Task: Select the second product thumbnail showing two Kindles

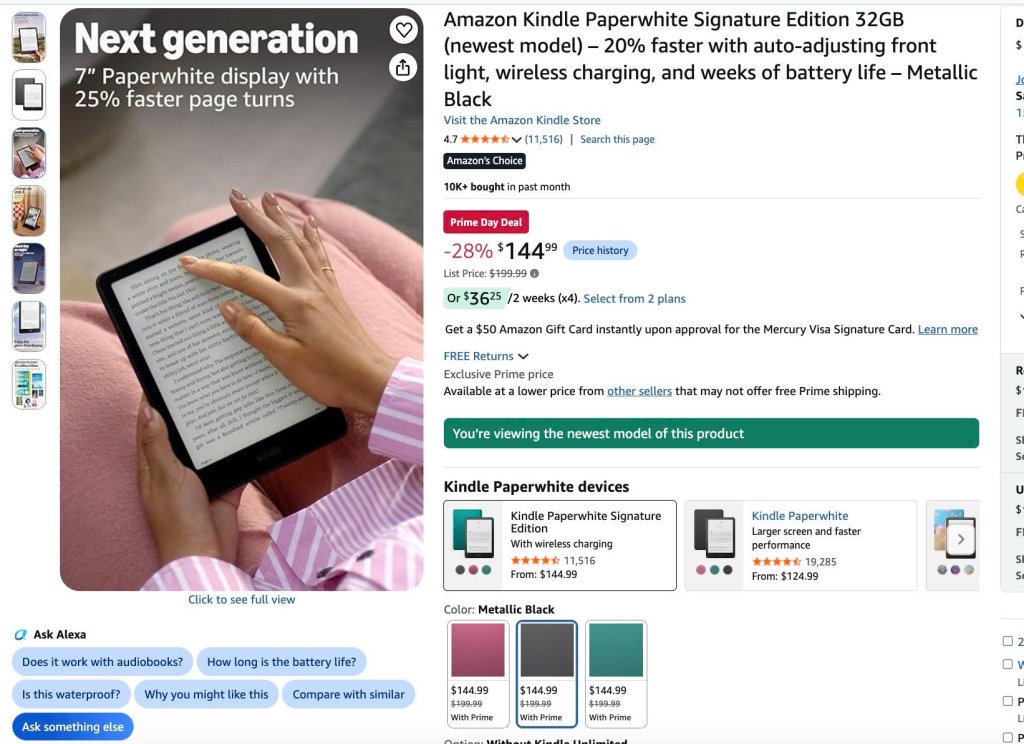Action: (x=29, y=95)
